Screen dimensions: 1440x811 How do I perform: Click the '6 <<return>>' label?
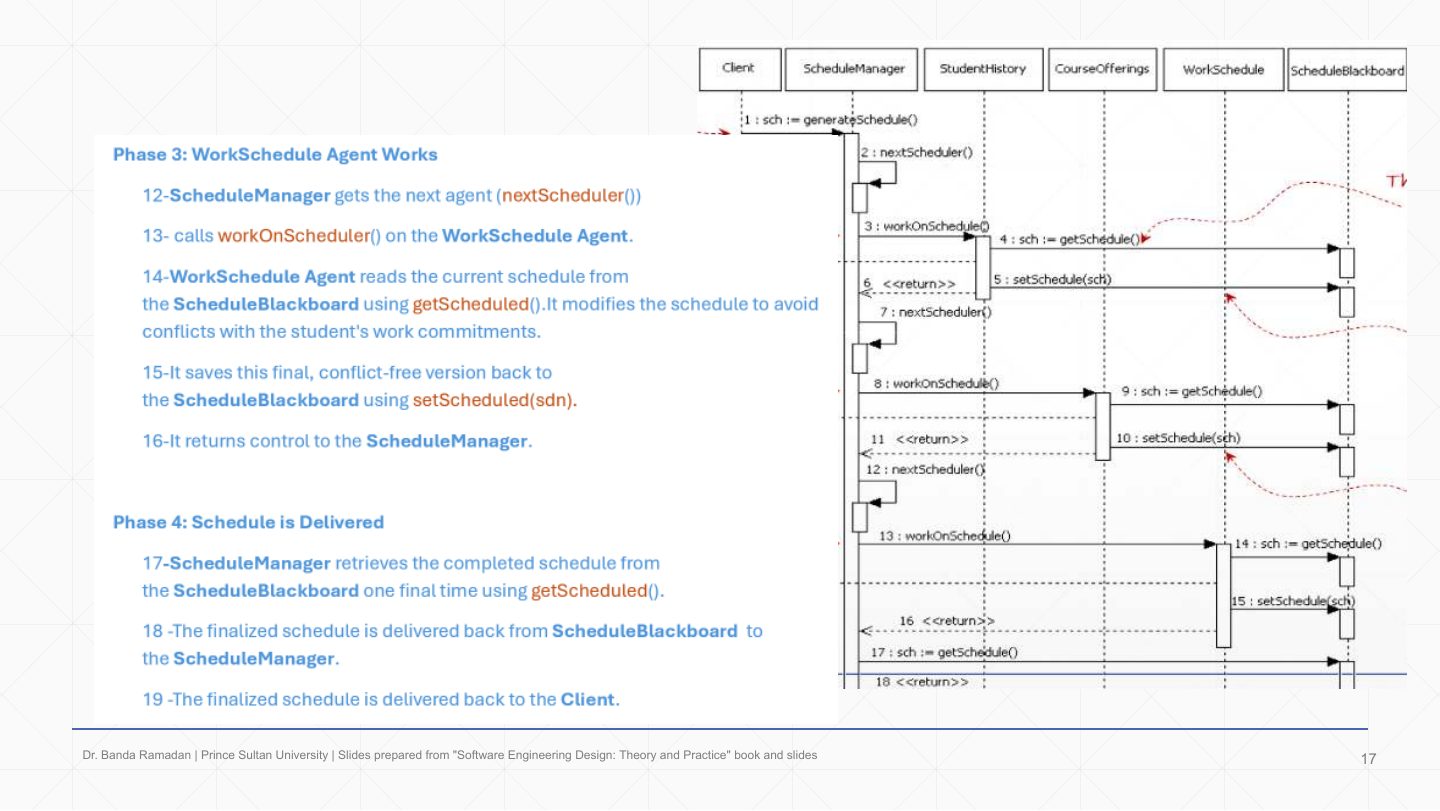tap(909, 284)
